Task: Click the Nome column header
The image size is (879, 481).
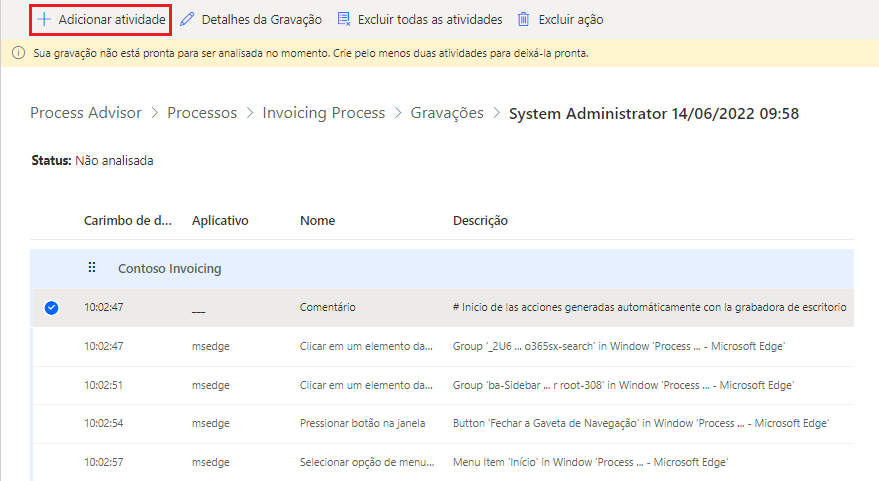Action: pyautogui.click(x=317, y=220)
